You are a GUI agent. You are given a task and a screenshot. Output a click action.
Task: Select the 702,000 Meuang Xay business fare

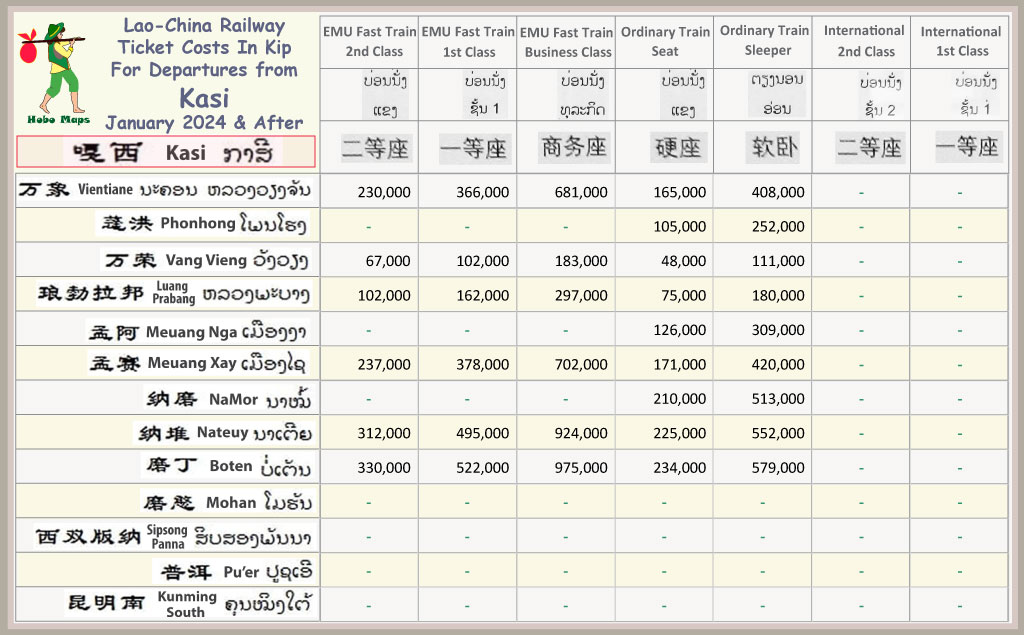click(x=580, y=365)
